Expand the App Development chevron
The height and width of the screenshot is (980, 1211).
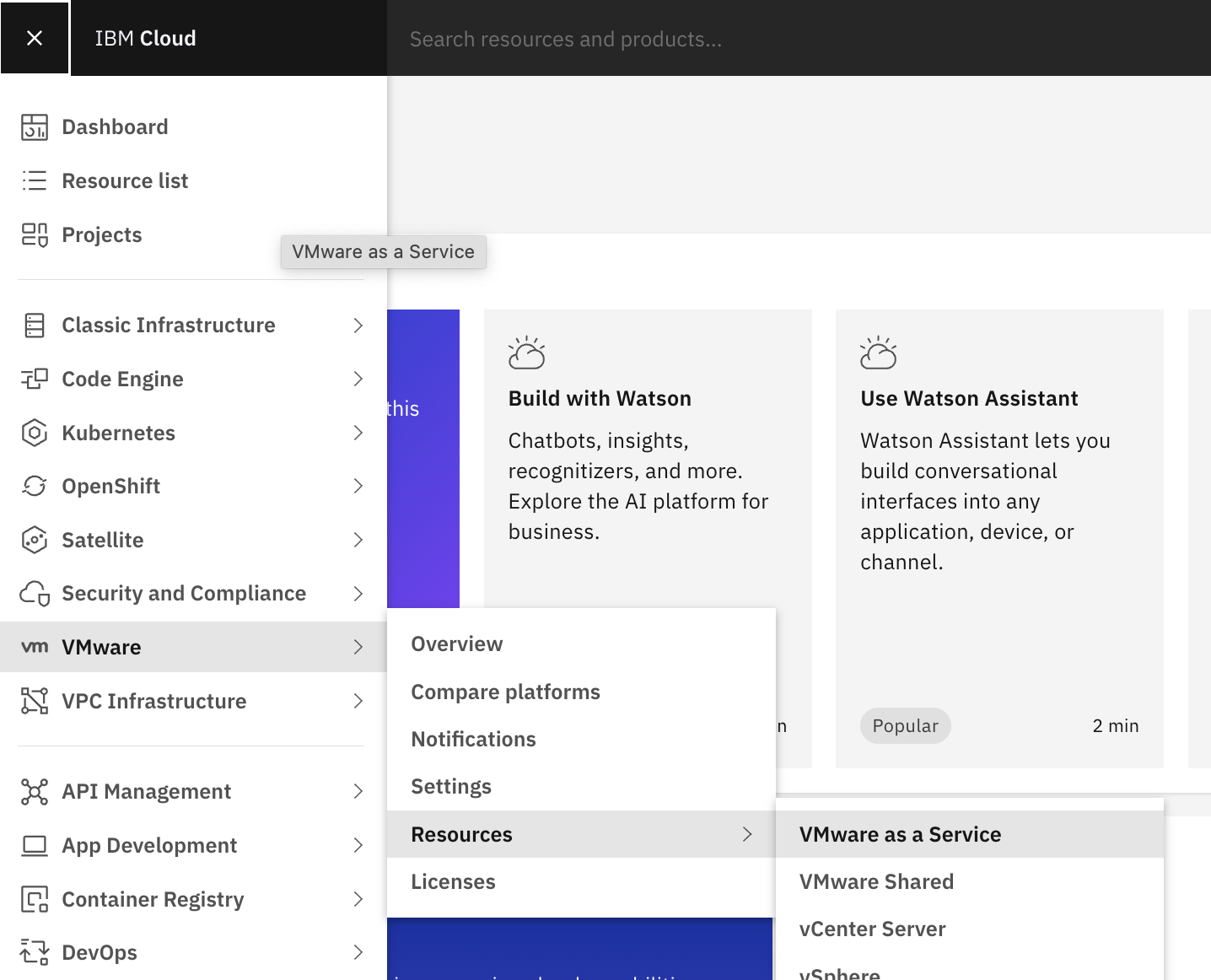click(x=358, y=845)
